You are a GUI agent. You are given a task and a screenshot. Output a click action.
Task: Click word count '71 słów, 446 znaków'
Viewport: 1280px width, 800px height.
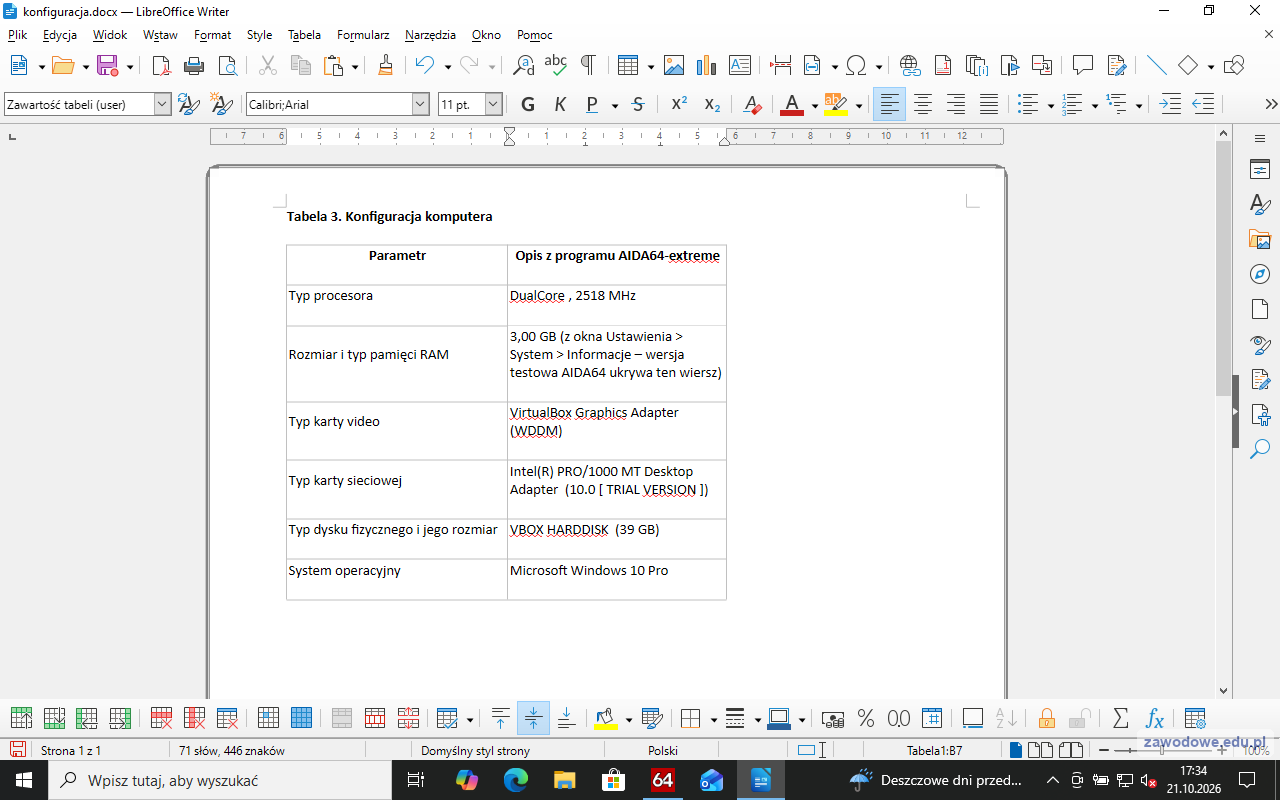(x=232, y=750)
